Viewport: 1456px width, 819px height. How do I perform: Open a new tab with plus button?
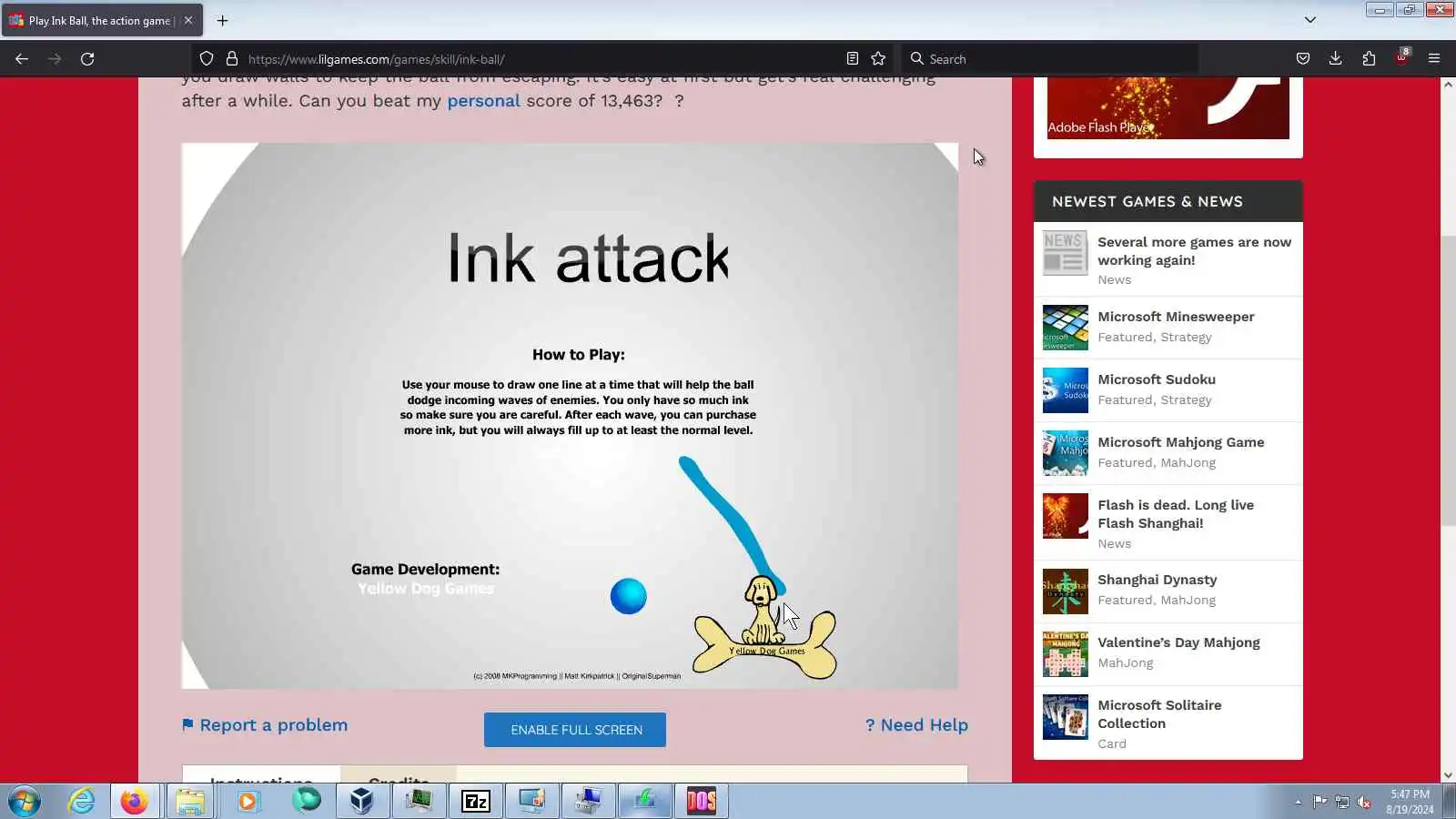223,20
